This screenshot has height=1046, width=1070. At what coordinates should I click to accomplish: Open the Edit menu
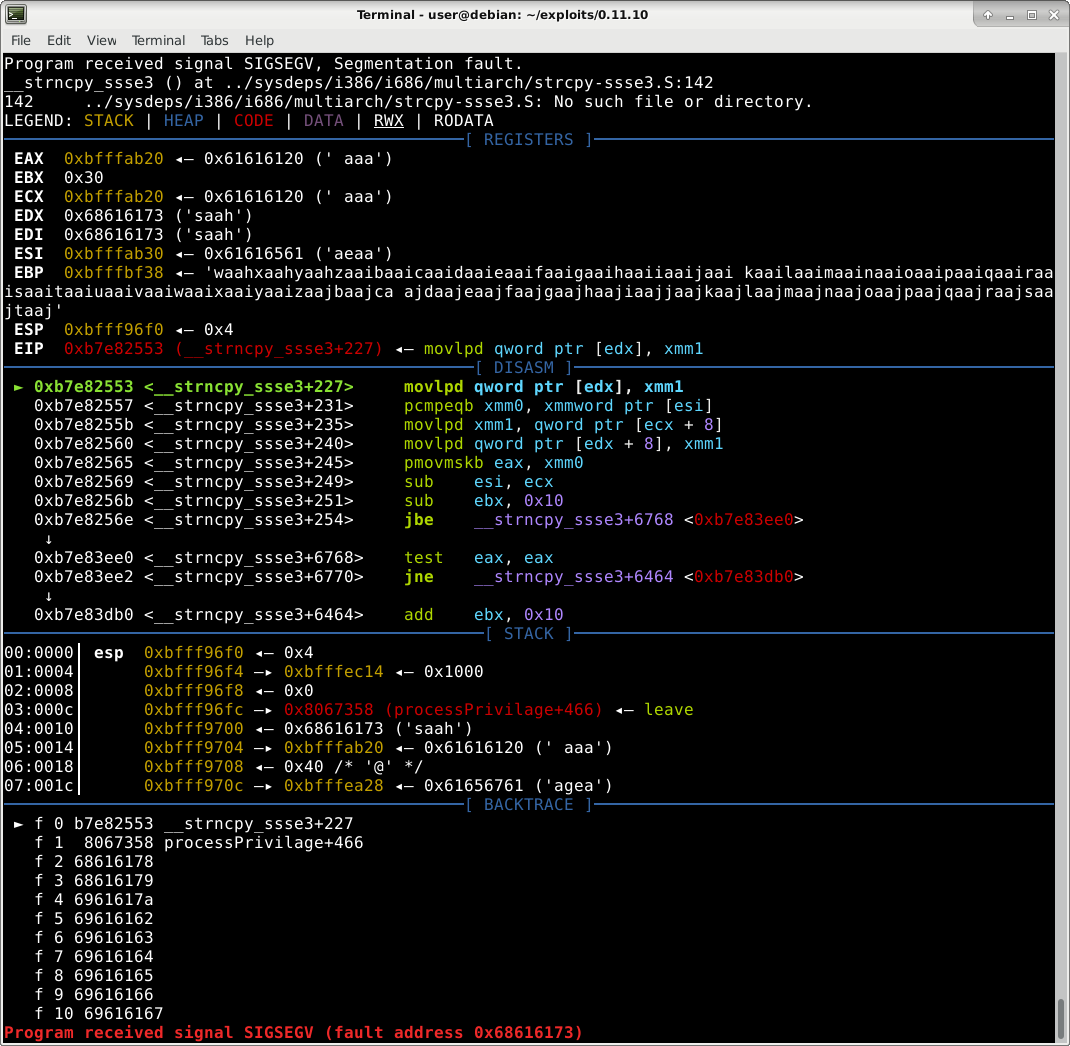click(x=58, y=40)
